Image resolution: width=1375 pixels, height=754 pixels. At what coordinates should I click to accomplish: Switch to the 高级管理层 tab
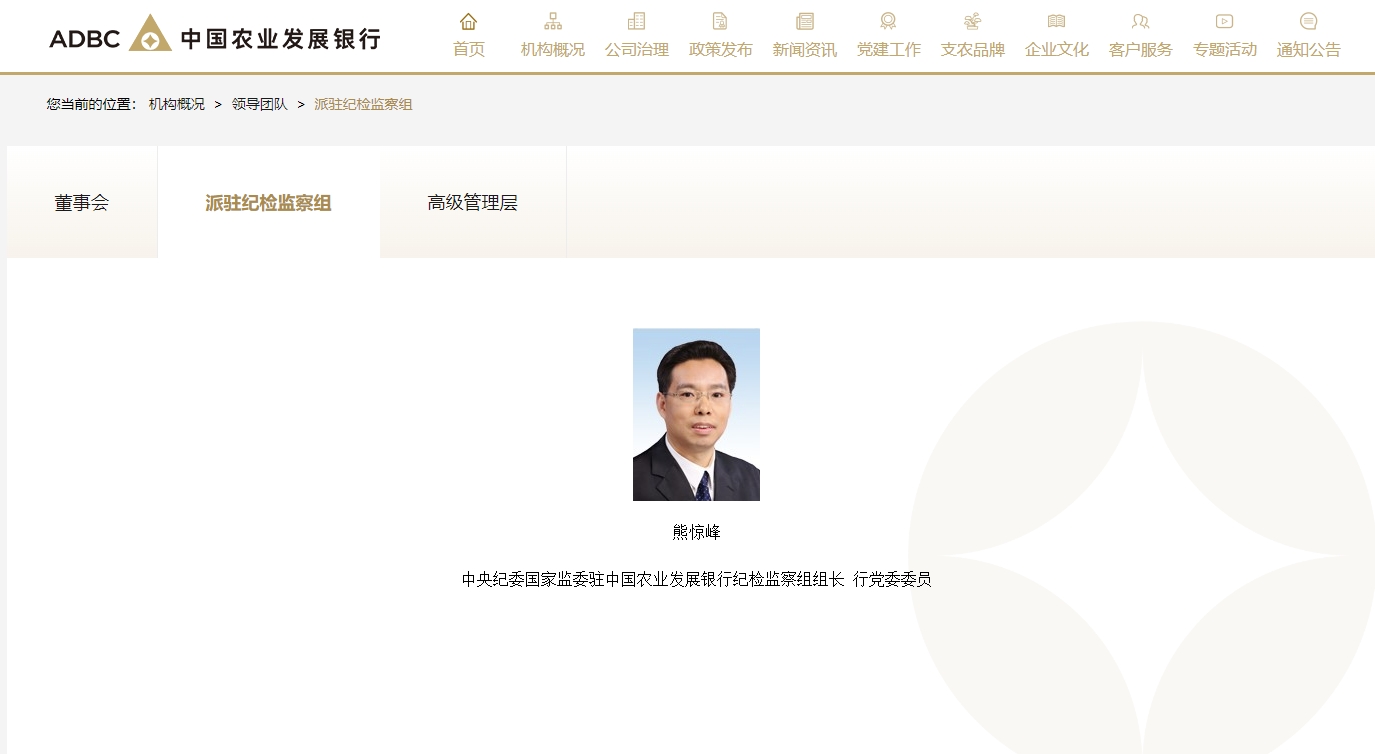[473, 202]
